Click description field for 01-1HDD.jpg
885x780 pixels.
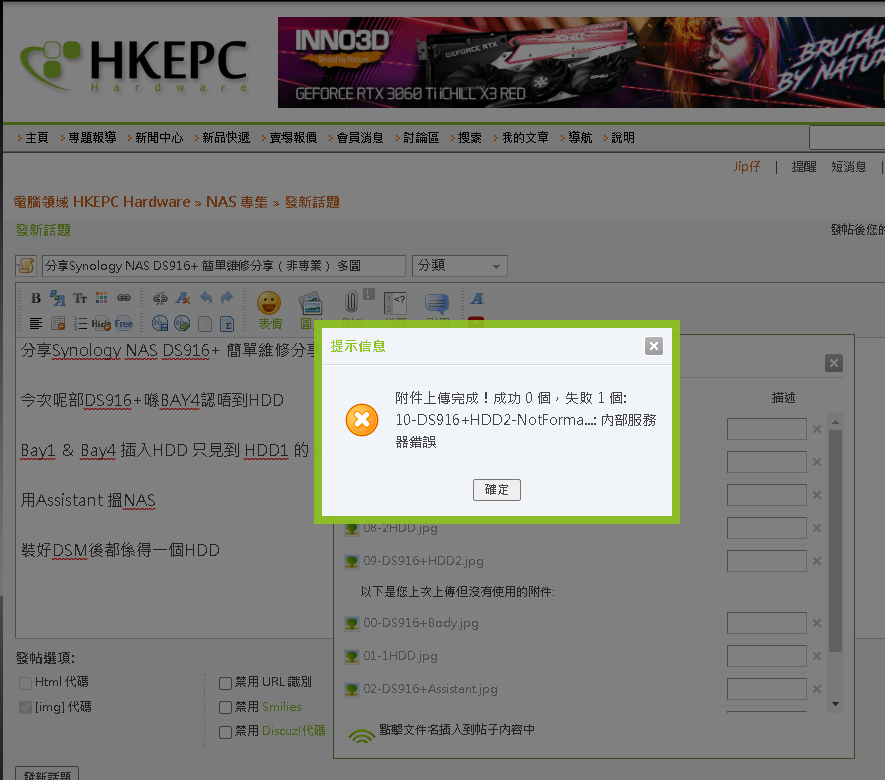[x=766, y=656]
